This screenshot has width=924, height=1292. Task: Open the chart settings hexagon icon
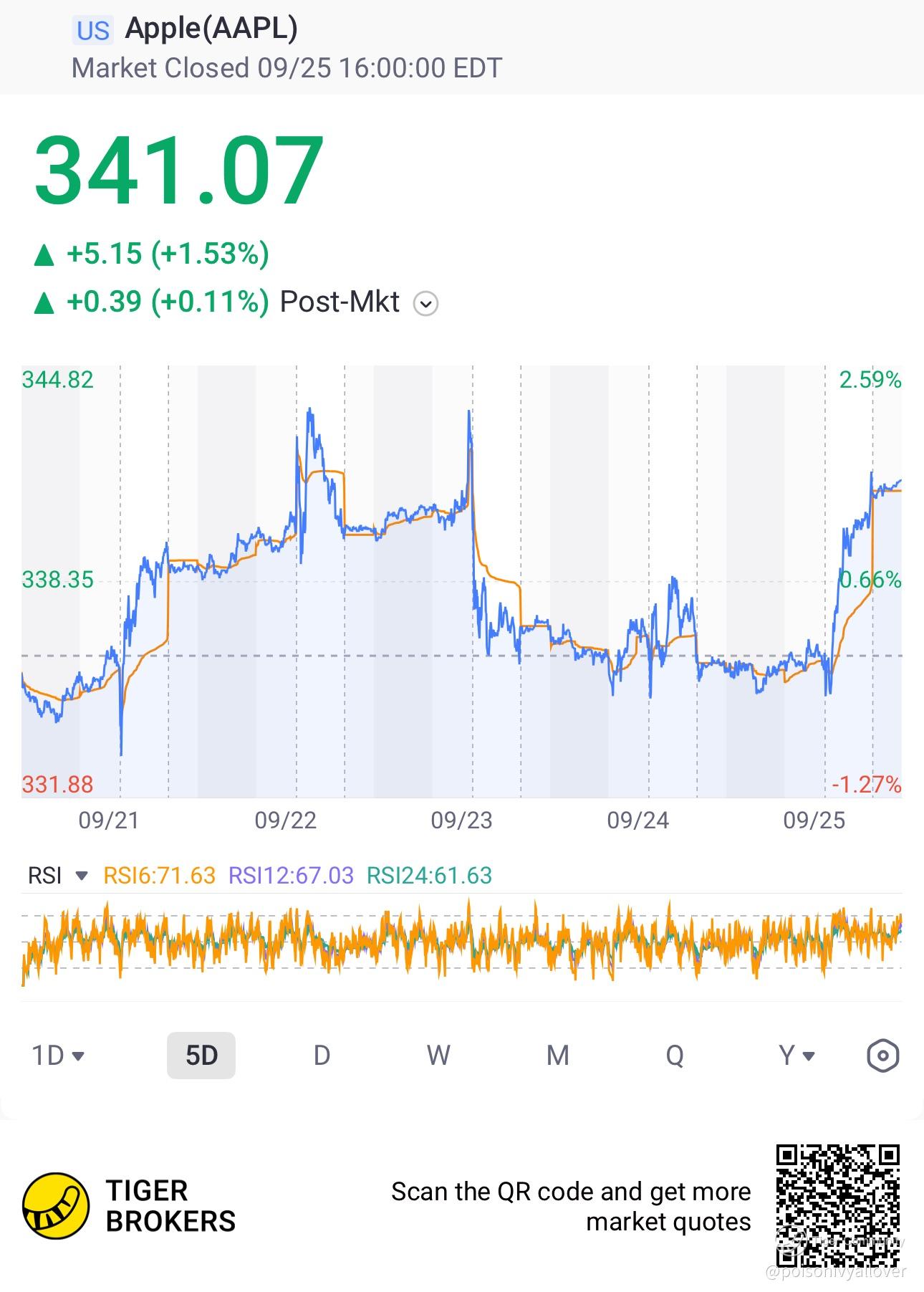(x=882, y=1056)
